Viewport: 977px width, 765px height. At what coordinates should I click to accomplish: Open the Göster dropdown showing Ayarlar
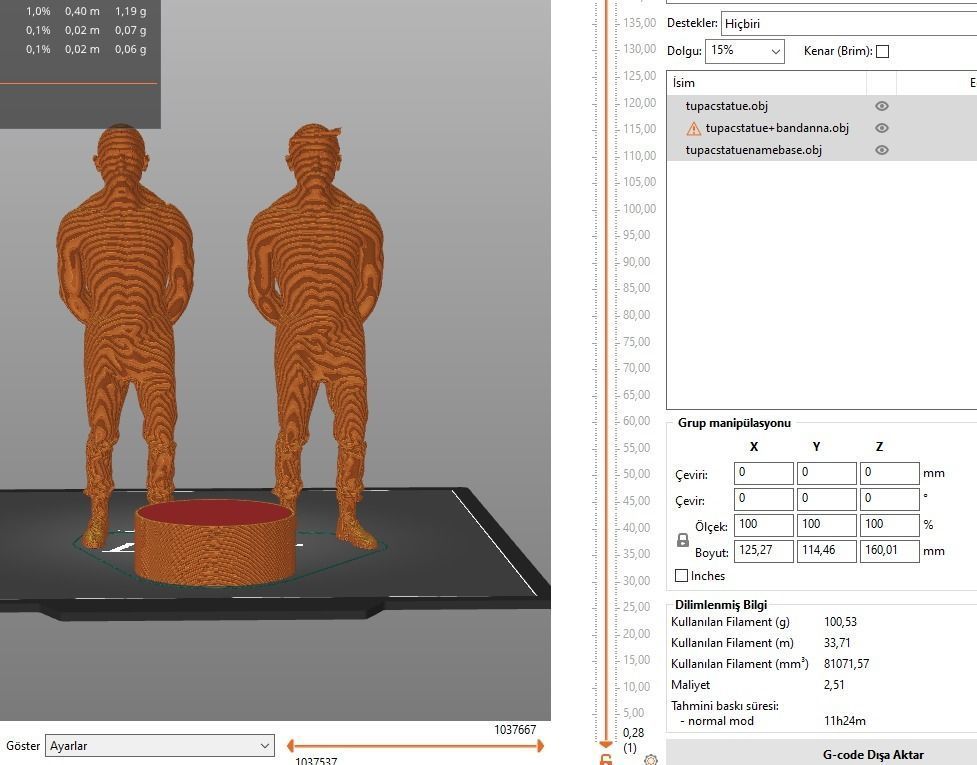click(160, 746)
